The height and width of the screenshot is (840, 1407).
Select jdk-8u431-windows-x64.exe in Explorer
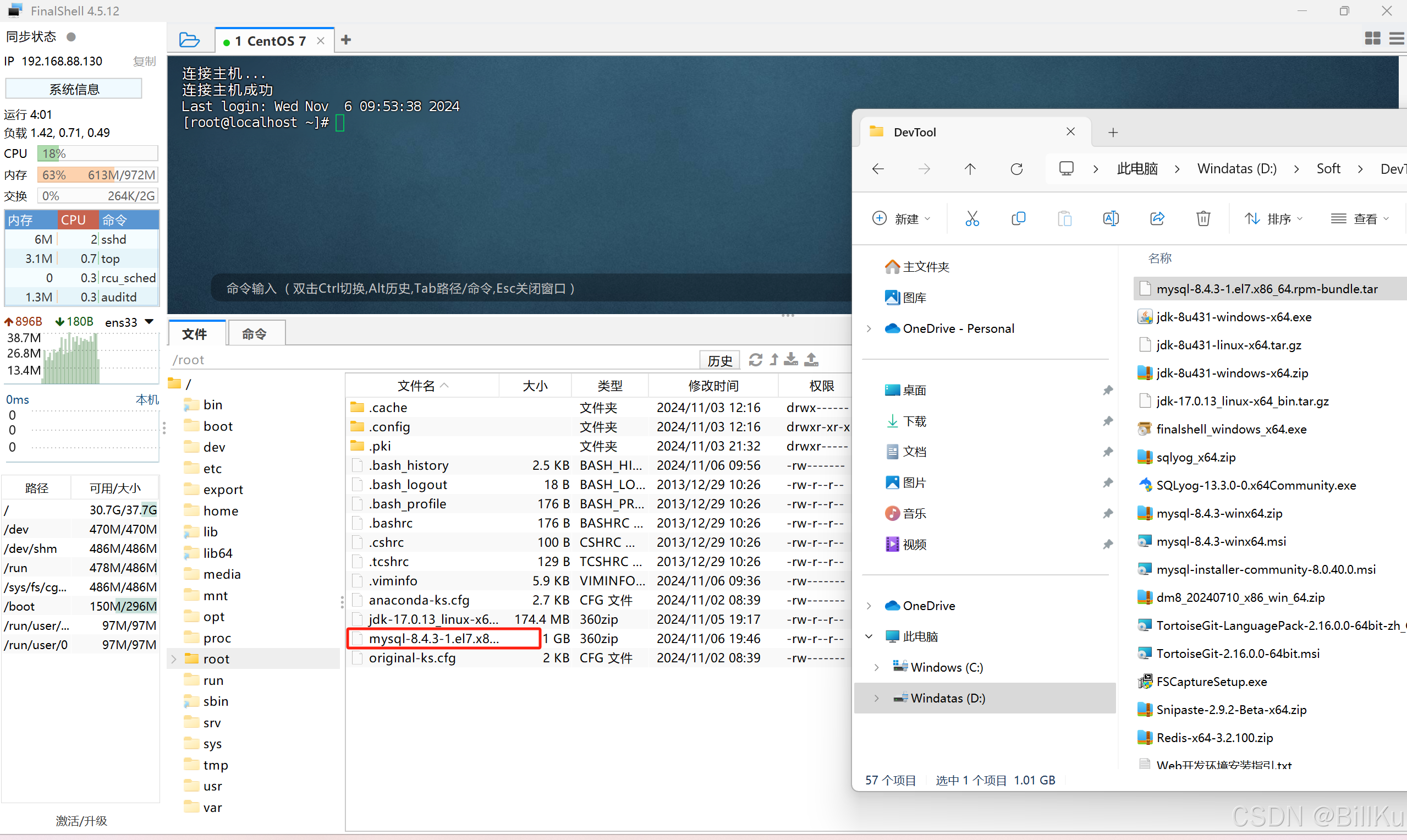click(1234, 317)
